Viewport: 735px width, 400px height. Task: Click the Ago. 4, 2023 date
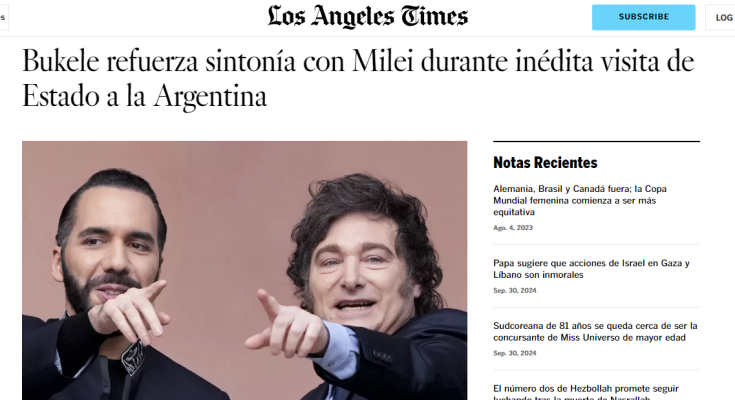click(x=513, y=228)
